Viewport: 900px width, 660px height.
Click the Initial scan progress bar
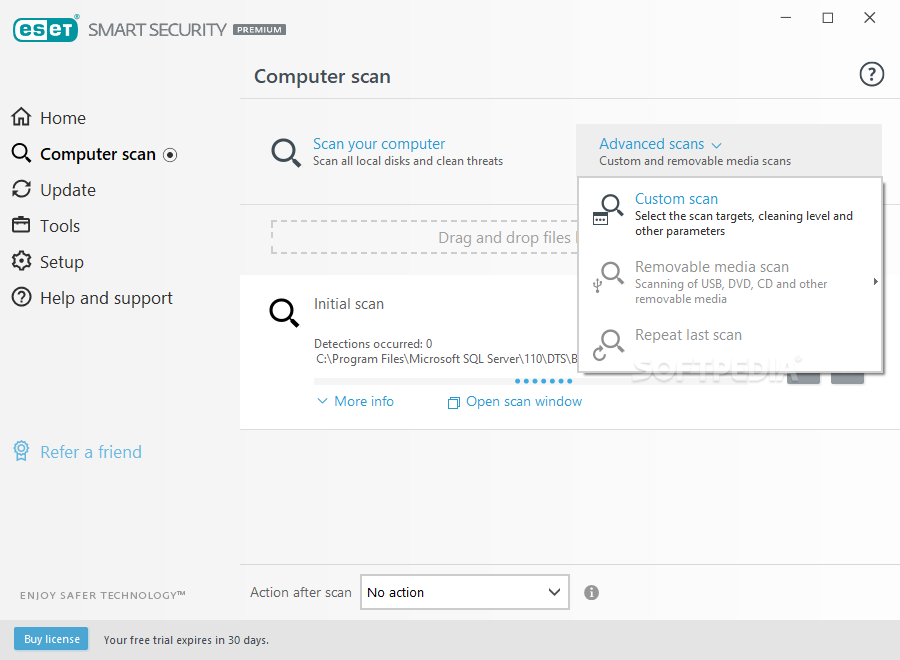pos(445,381)
